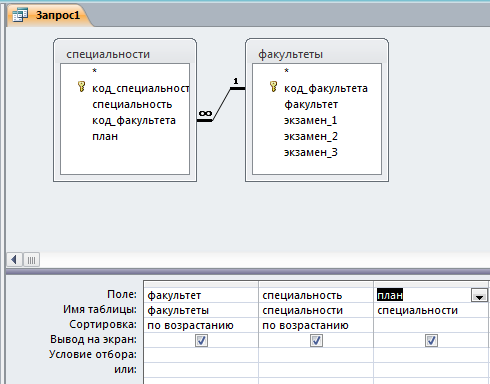Click the факультет cell in Поле row
The image size is (490, 384).
tap(201, 295)
